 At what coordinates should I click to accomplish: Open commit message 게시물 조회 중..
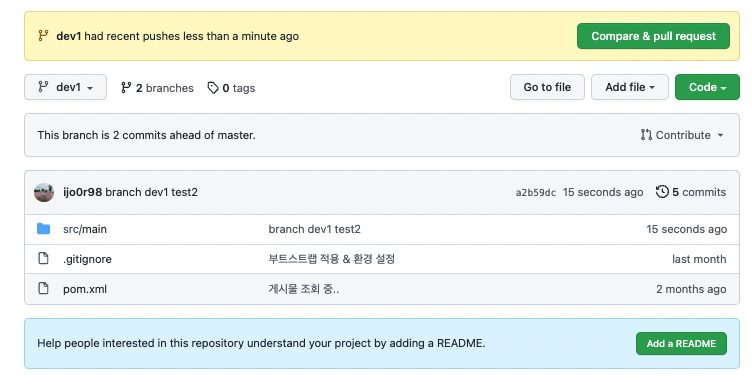pos(304,289)
